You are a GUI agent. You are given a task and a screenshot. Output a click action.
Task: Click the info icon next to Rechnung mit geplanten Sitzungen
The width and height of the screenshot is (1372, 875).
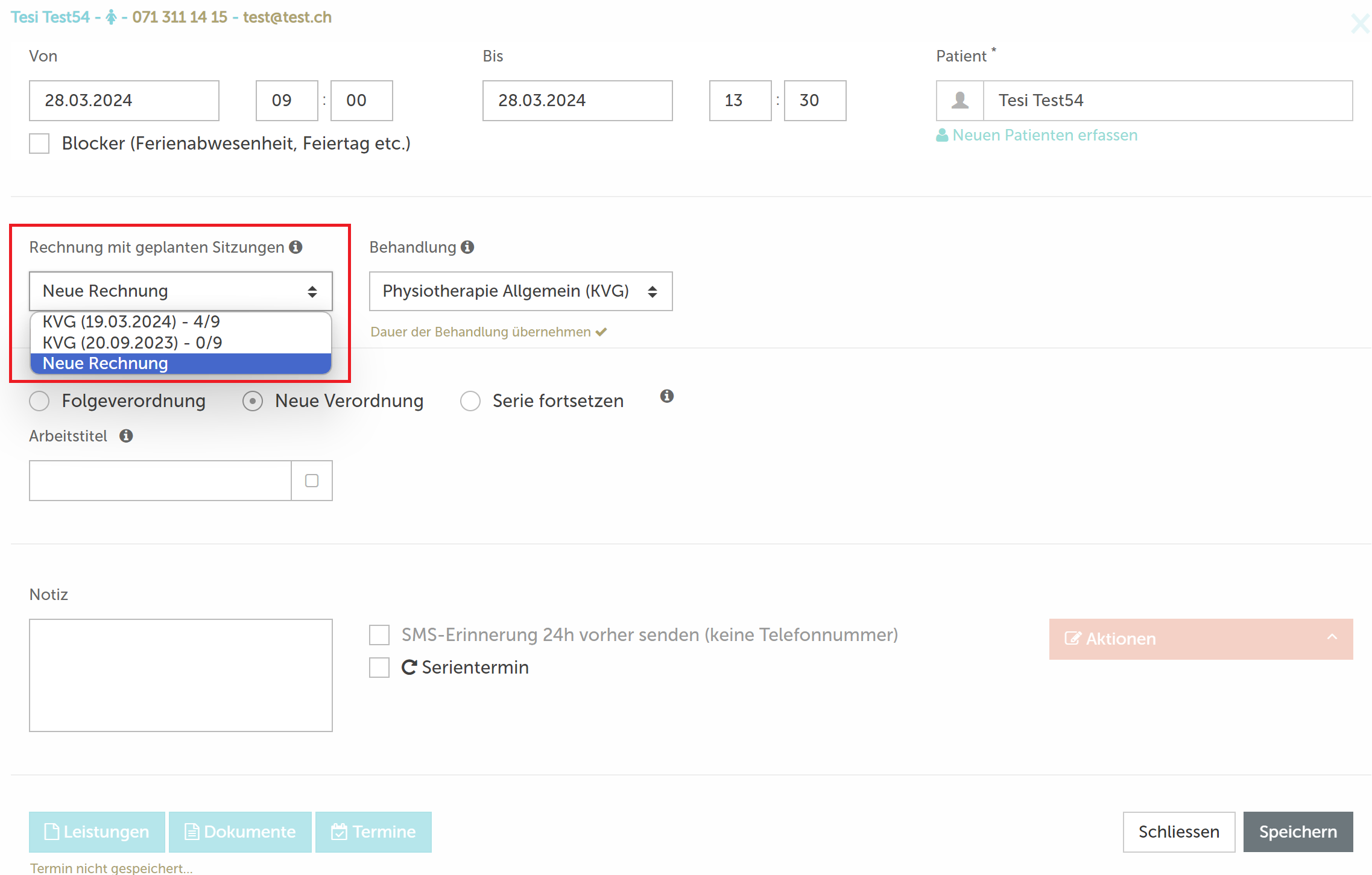pos(296,247)
